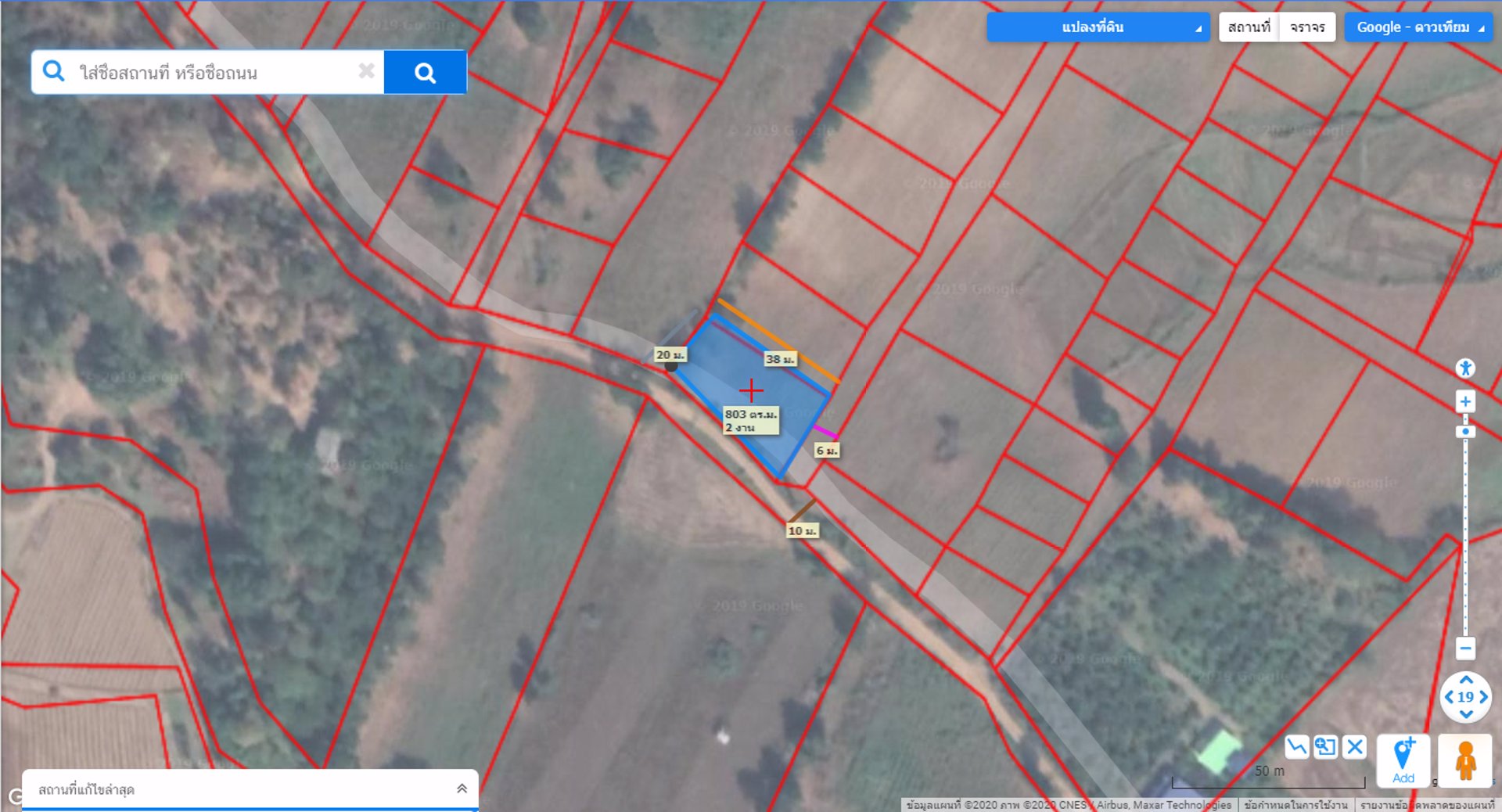Open the แปลงที่ดิน layer dropdown
This screenshot has height=812, width=1502.
coord(1097,27)
